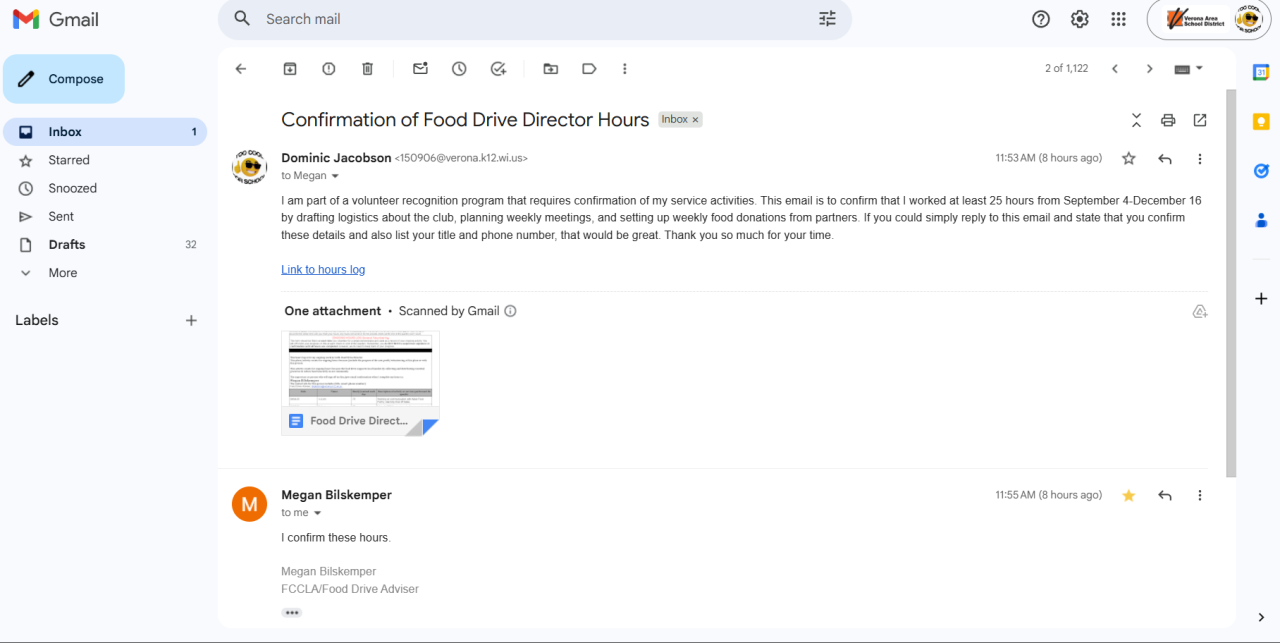Show trimmed content in Megan's reply

pyautogui.click(x=291, y=612)
